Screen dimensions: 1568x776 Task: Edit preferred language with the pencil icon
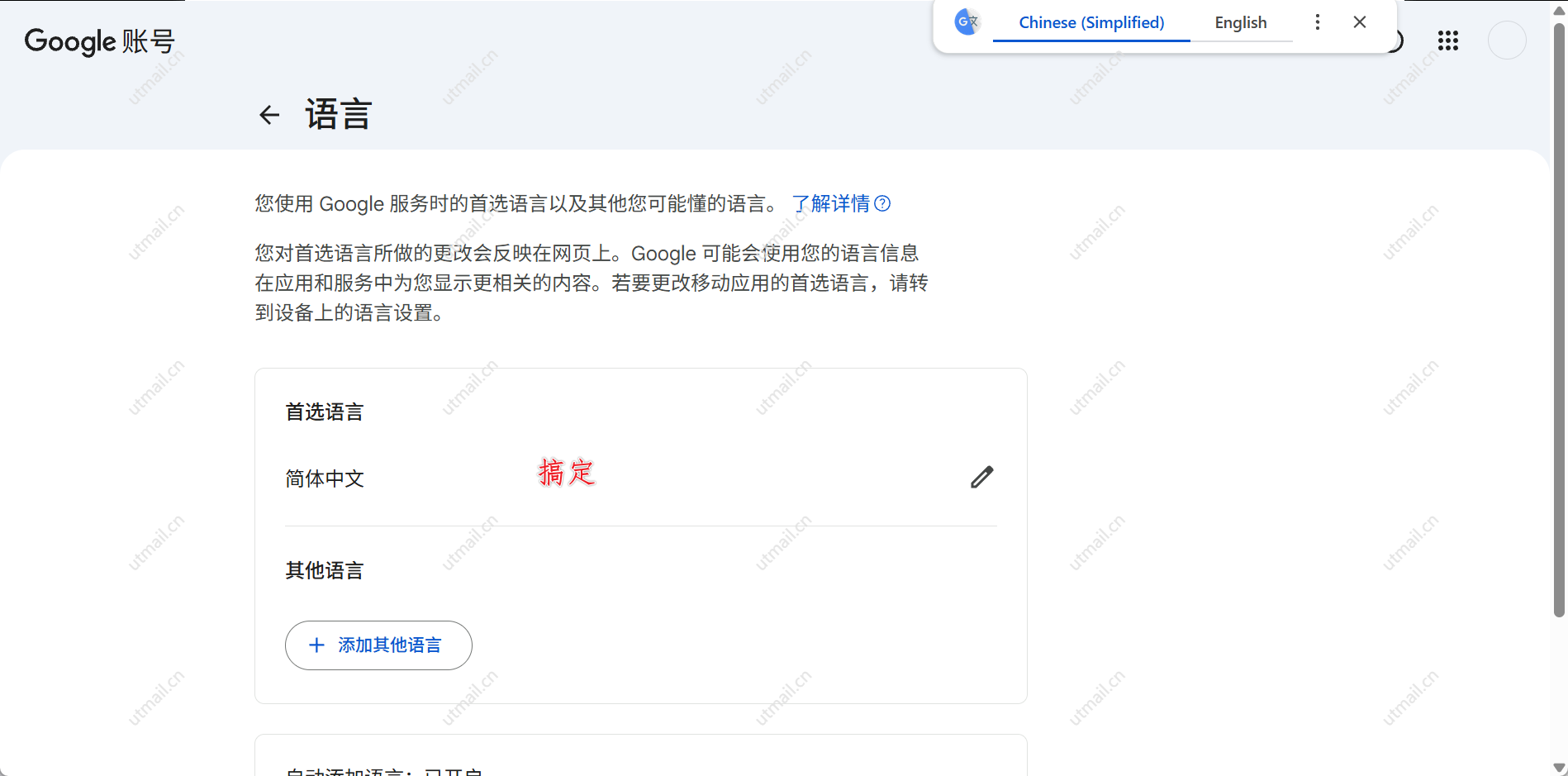pos(981,477)
